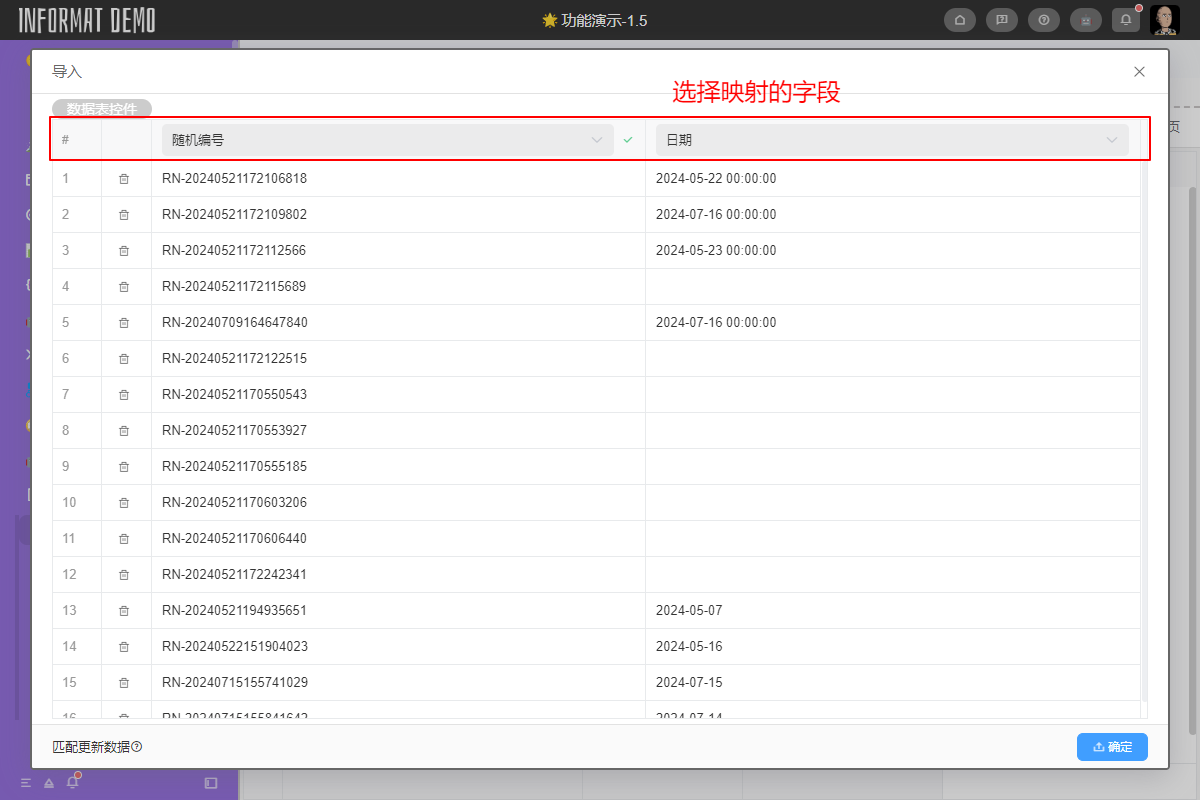Click the 匹配更新数据 link
Screen dimensions: 1200x800
90,747
